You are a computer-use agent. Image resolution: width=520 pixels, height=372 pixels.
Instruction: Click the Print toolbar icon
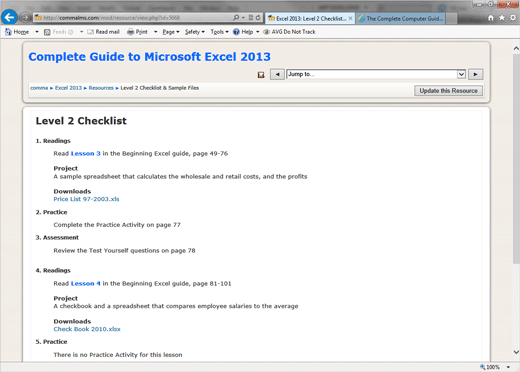coord(131,32)
